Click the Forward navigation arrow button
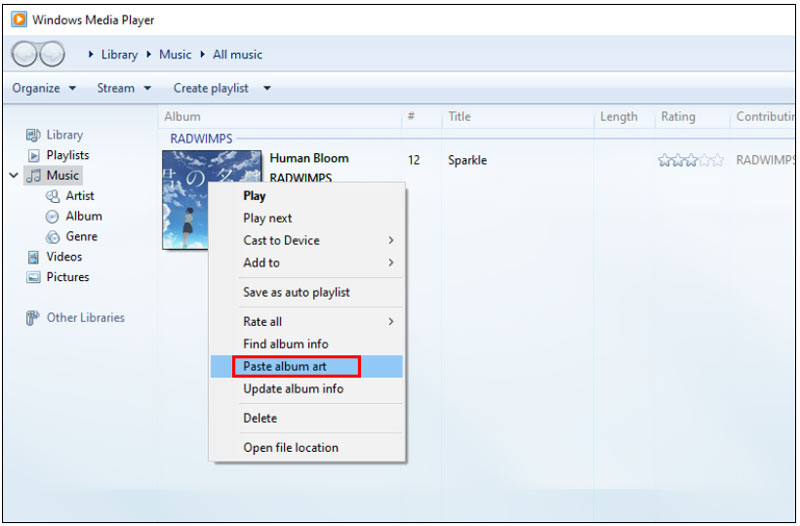800x526 pixels. pos(52,54)
